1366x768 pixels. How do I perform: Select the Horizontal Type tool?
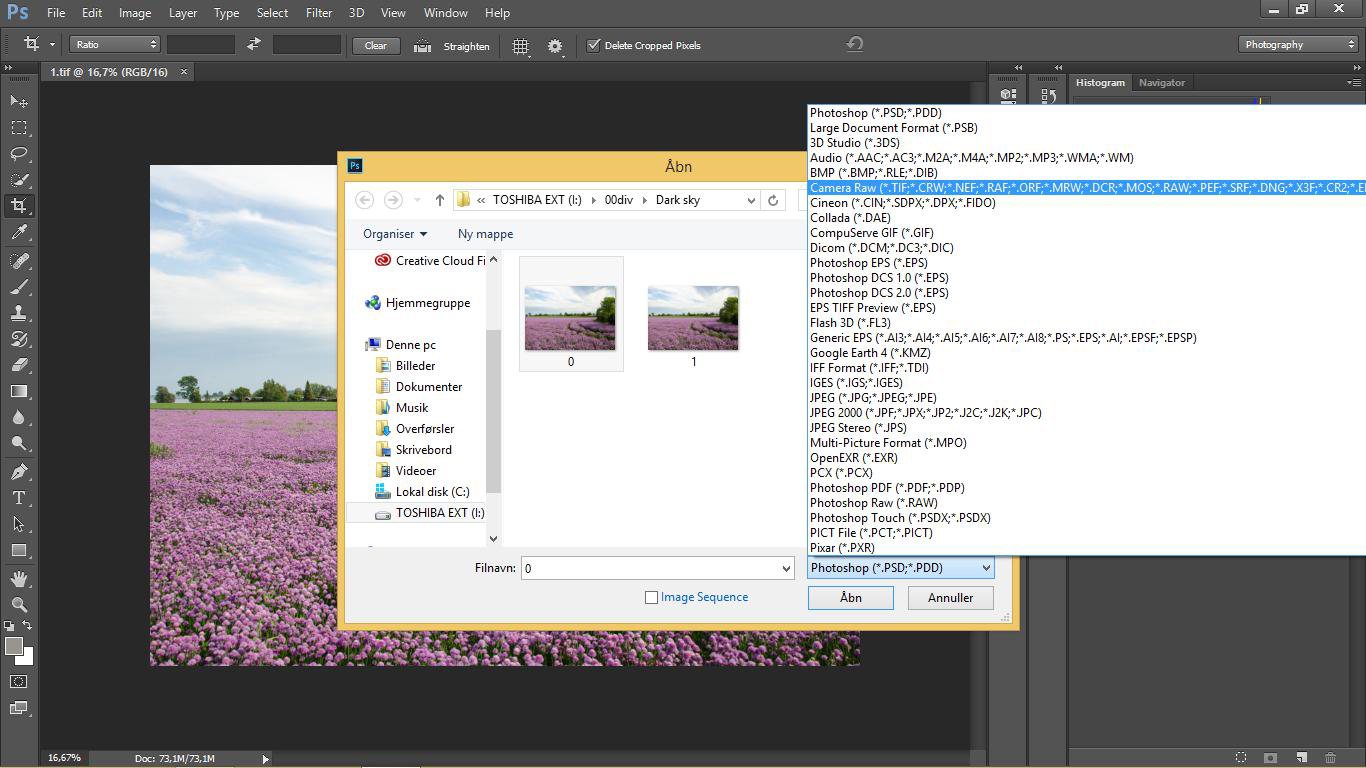(x=19, y=498)
